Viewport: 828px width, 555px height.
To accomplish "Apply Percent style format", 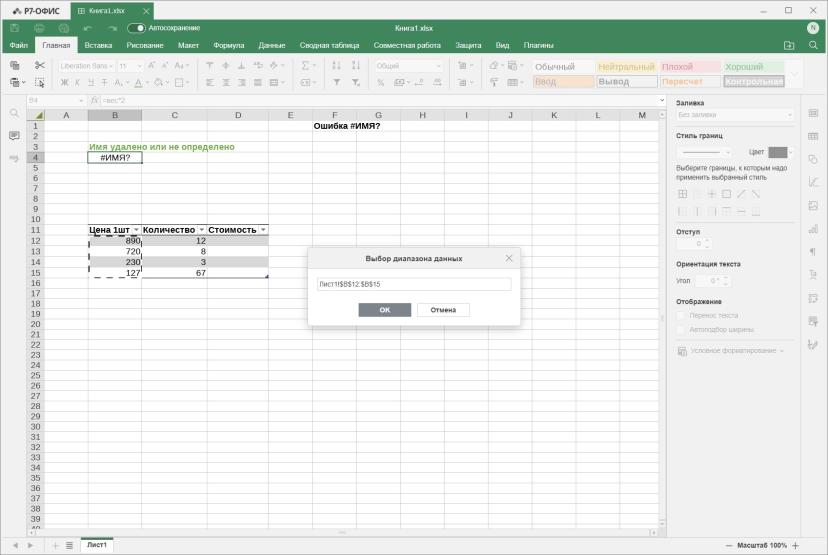I will click(381, 82).
